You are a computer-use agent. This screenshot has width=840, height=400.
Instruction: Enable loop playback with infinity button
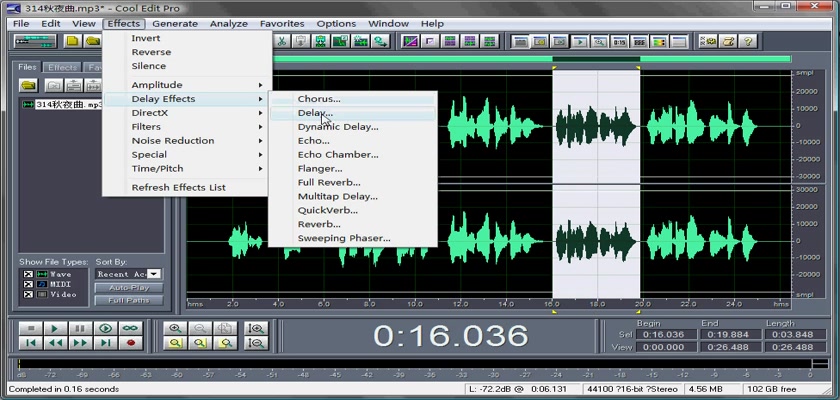tap(130, 328)
